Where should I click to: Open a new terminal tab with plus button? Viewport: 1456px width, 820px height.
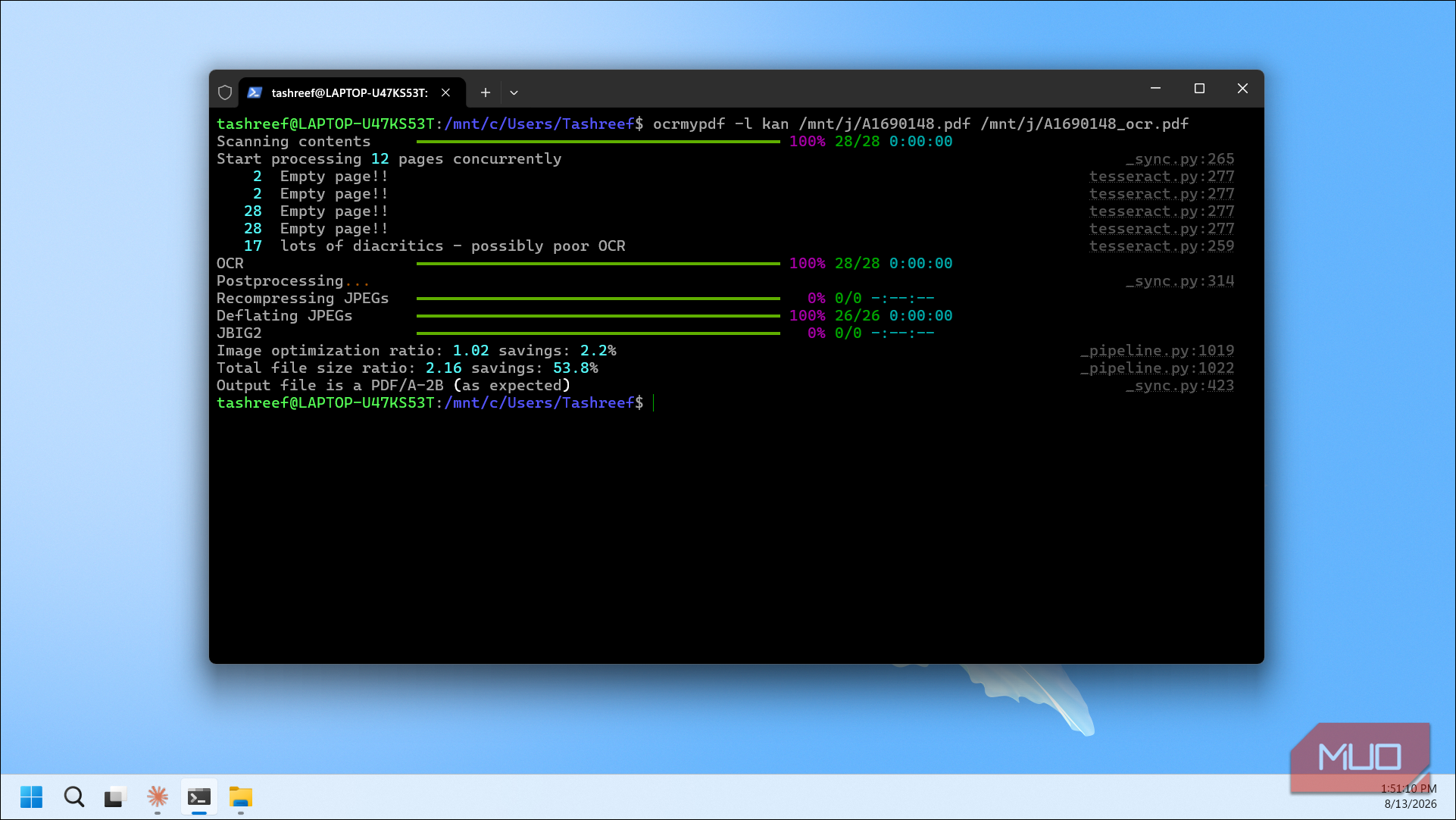(x=486, y=92)
